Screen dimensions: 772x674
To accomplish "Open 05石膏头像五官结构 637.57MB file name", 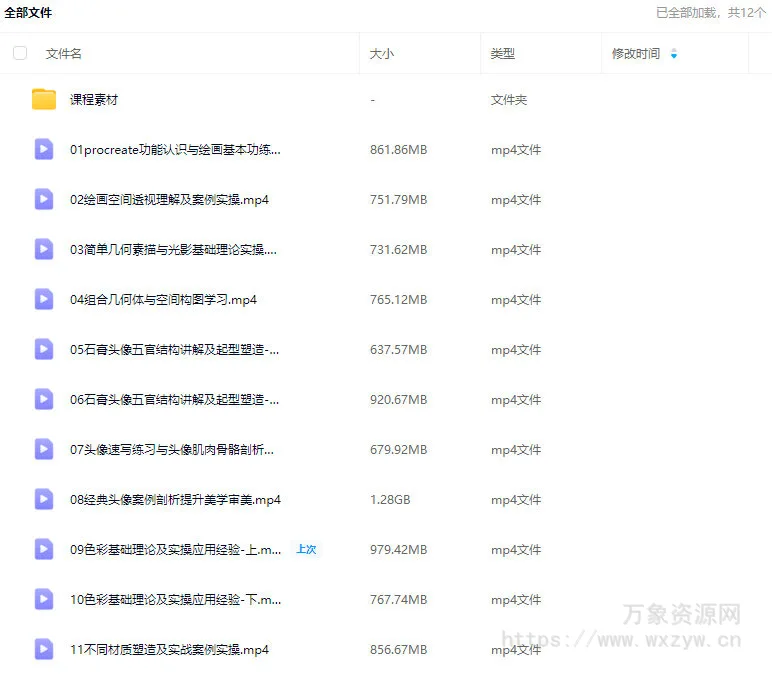I will pos(174,350).
